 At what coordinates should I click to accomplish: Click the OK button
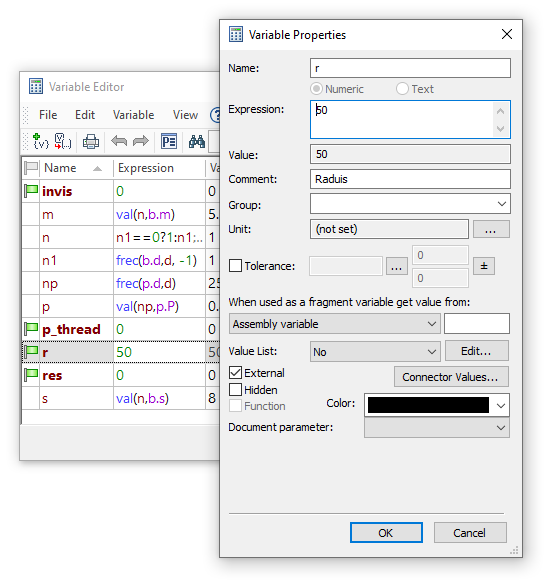tap(386, 533)
